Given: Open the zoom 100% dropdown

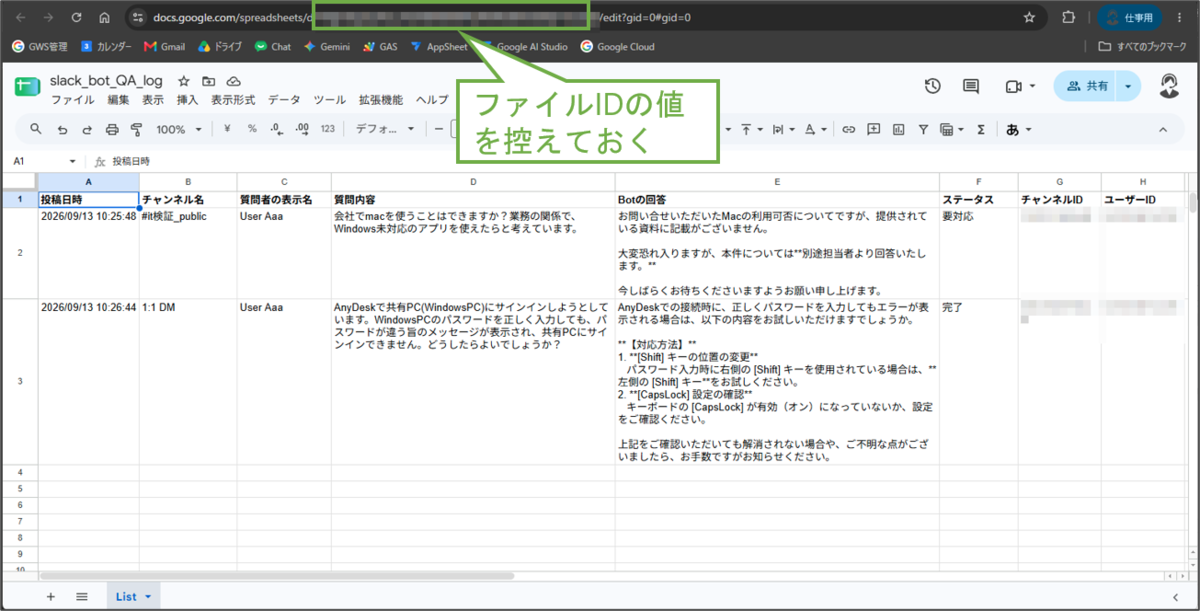Looking at the screenshot, I should (178, 129).
